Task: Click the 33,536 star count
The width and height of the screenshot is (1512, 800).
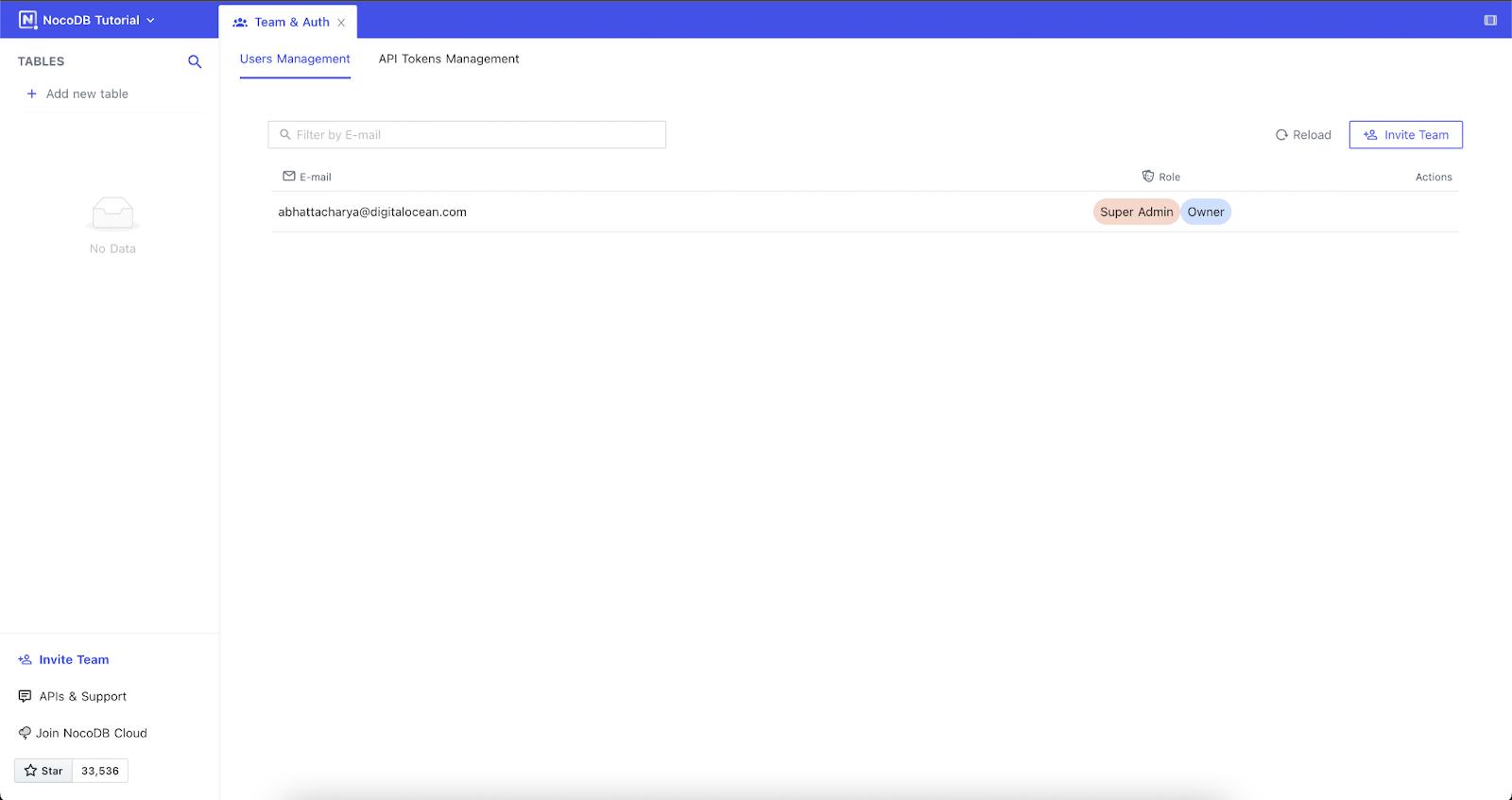Action: point(100,771)
